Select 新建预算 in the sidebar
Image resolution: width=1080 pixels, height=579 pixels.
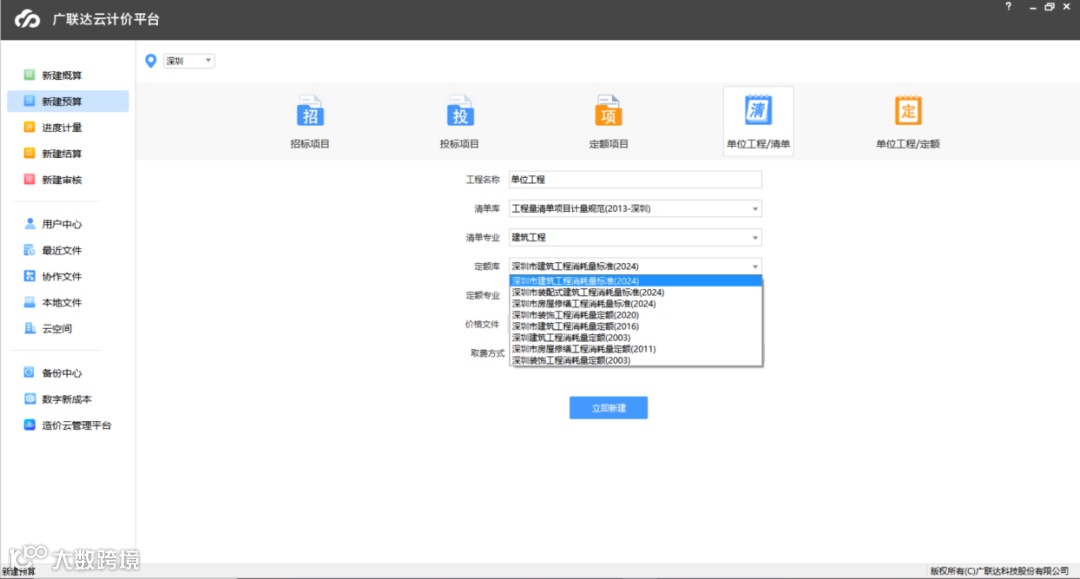tap(68, 101)
